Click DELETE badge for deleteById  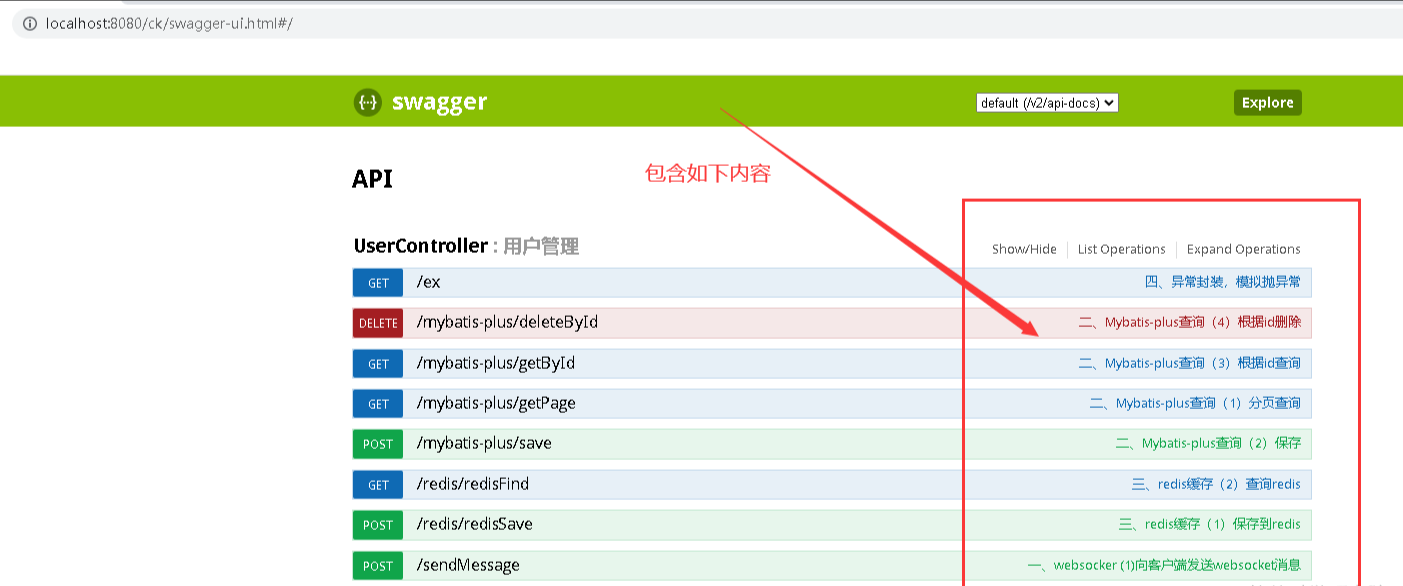coord(378,323)
